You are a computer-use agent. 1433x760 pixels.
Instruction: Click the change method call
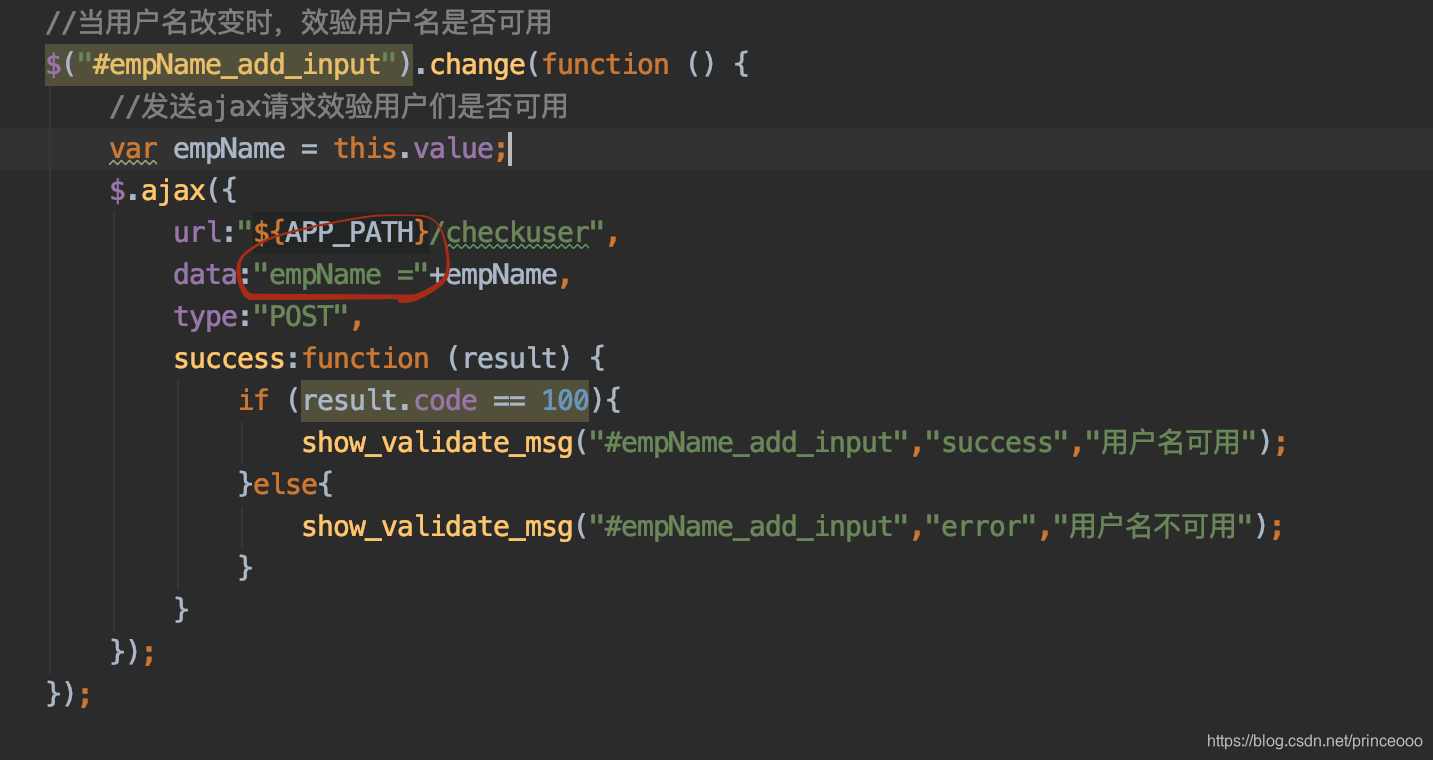[x=477, y=65]
